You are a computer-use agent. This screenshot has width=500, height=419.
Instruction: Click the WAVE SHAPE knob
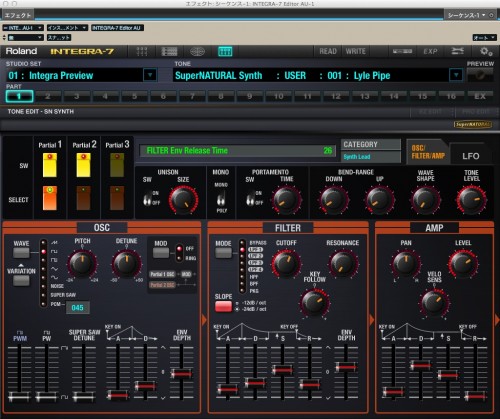pos(426,200)
